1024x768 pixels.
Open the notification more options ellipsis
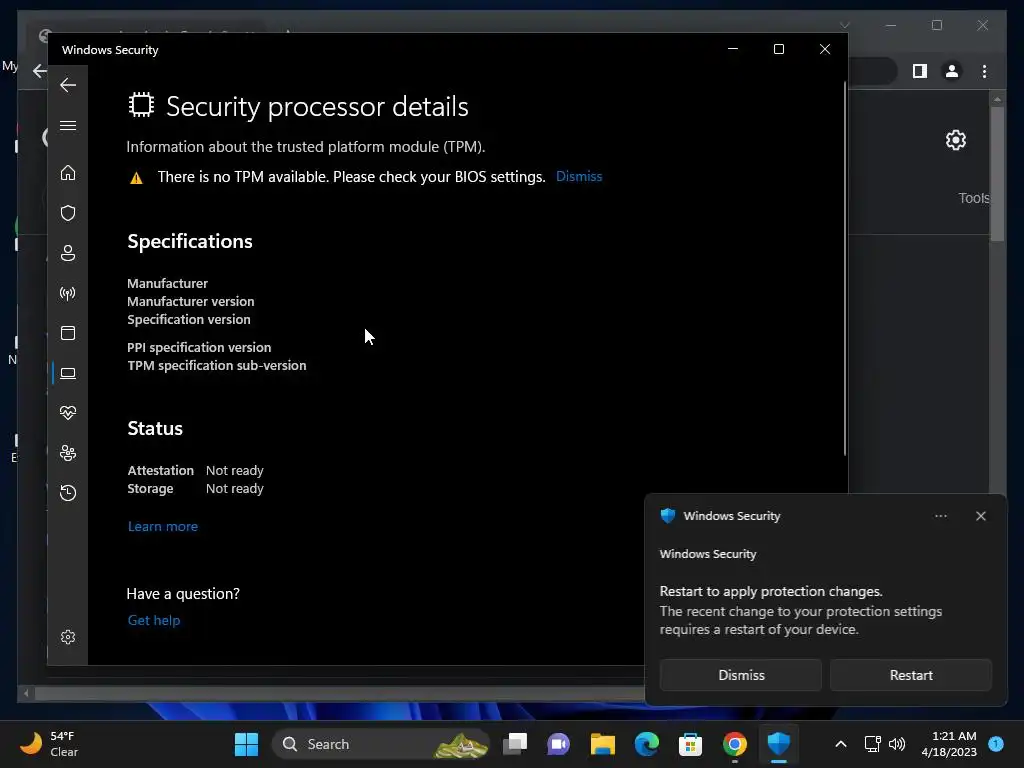pos(940,516)
